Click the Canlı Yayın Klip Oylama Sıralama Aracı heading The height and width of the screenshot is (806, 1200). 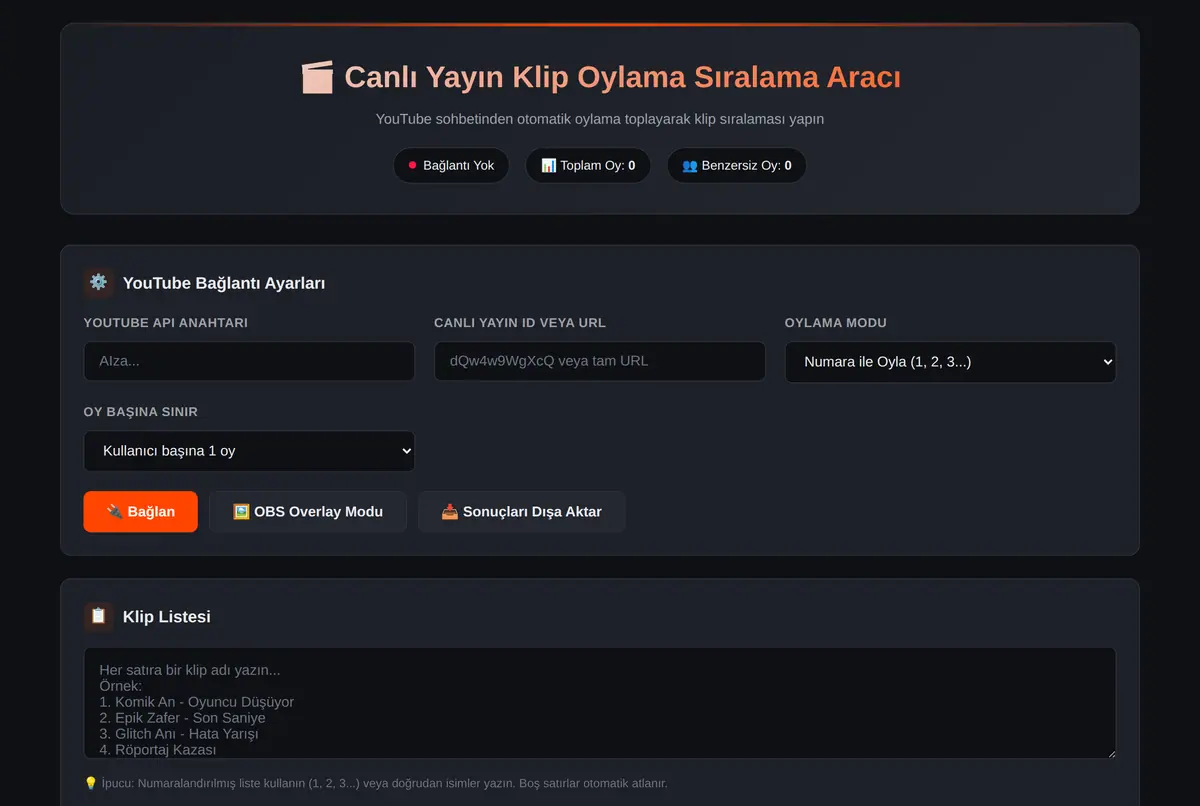600,77
